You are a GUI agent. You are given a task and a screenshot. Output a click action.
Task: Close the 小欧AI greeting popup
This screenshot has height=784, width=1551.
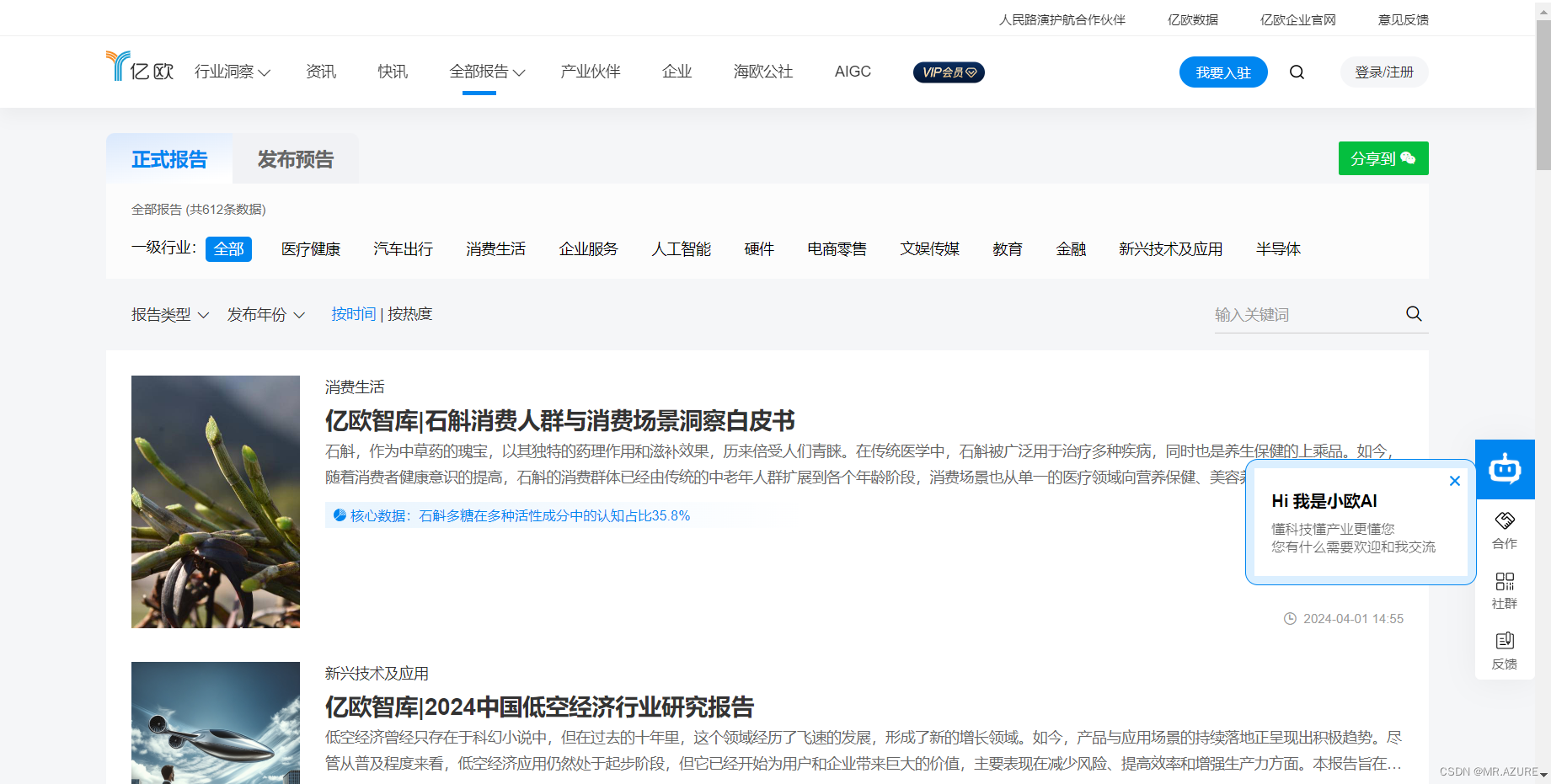[1454, 481]
